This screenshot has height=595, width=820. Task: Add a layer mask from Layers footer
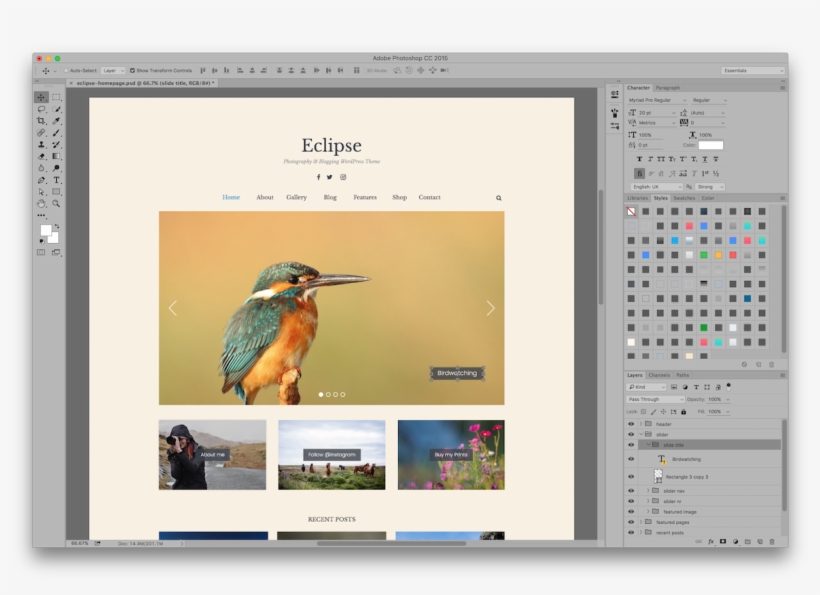(723, 542)
